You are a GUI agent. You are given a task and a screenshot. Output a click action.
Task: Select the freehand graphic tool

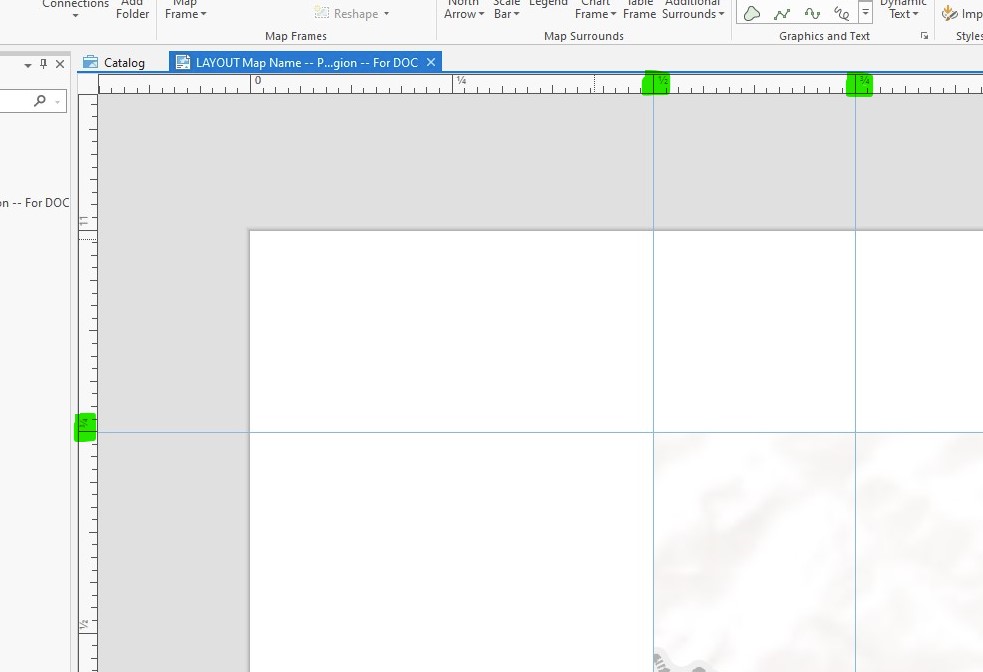(841, 13)
